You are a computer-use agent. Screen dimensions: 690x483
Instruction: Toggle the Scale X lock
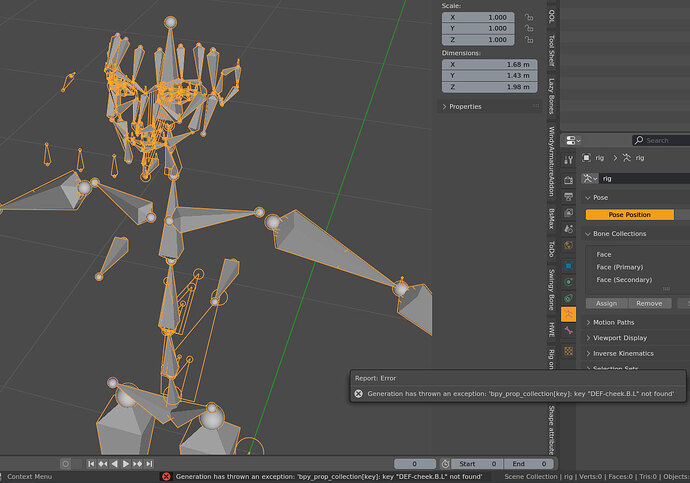pyautogui.click(x=529, y=17)
